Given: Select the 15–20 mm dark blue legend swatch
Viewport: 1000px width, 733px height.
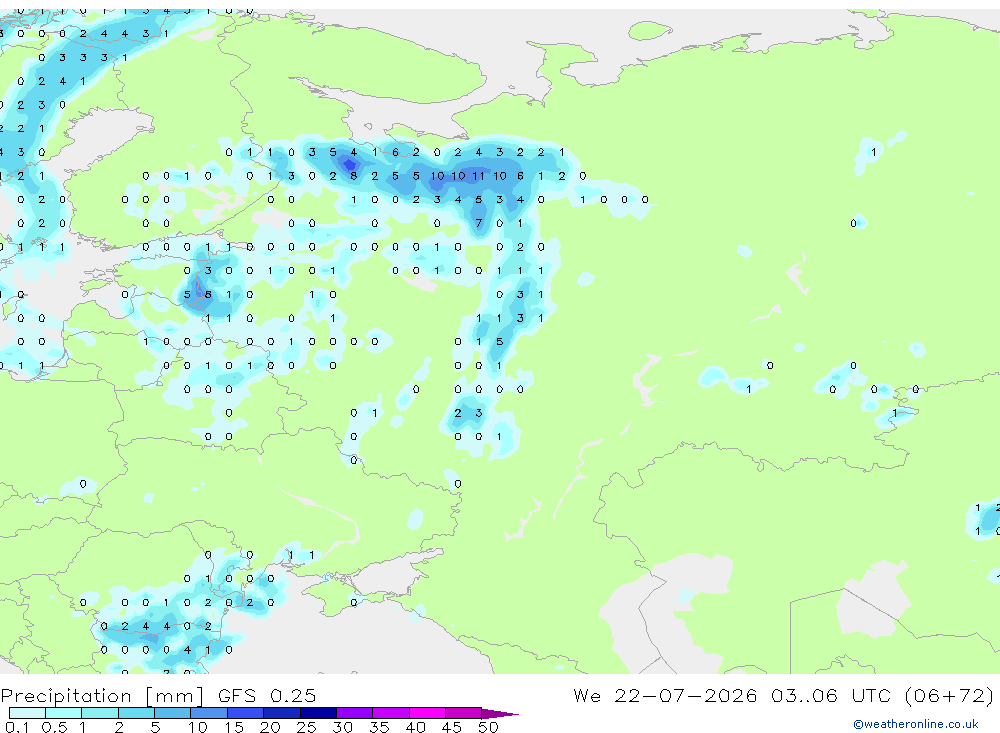Looking at the screenshot, I should pos(246,713).
